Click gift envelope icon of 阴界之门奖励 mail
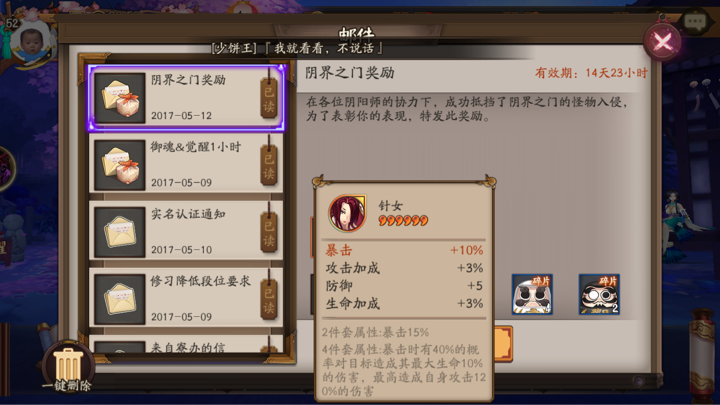720x405 pixels. (x=119, y=98)
